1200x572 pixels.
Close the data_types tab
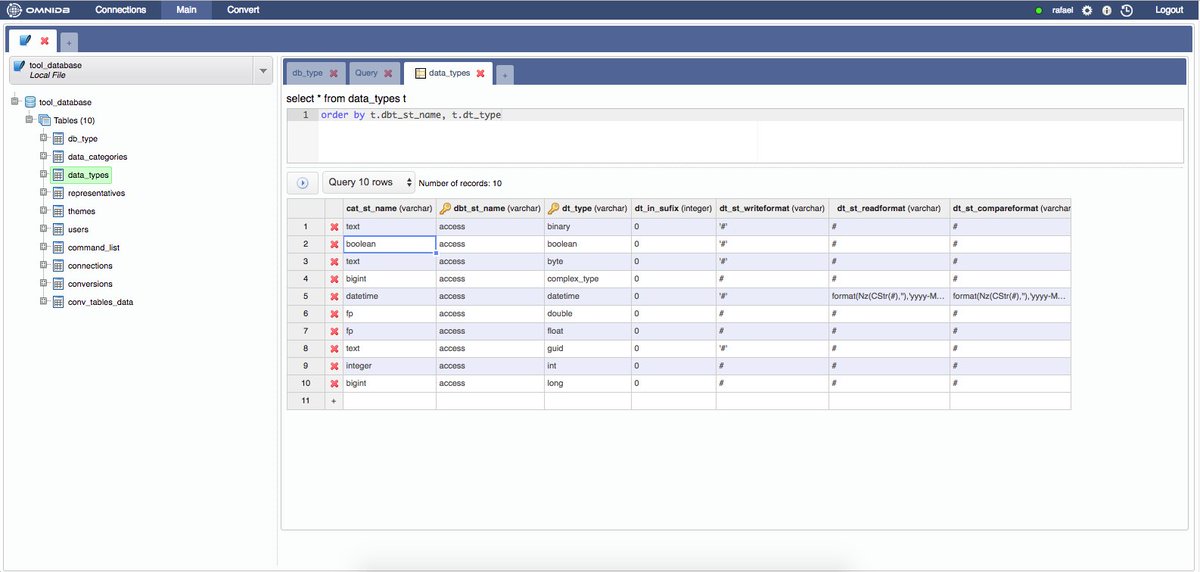(481, 73)
